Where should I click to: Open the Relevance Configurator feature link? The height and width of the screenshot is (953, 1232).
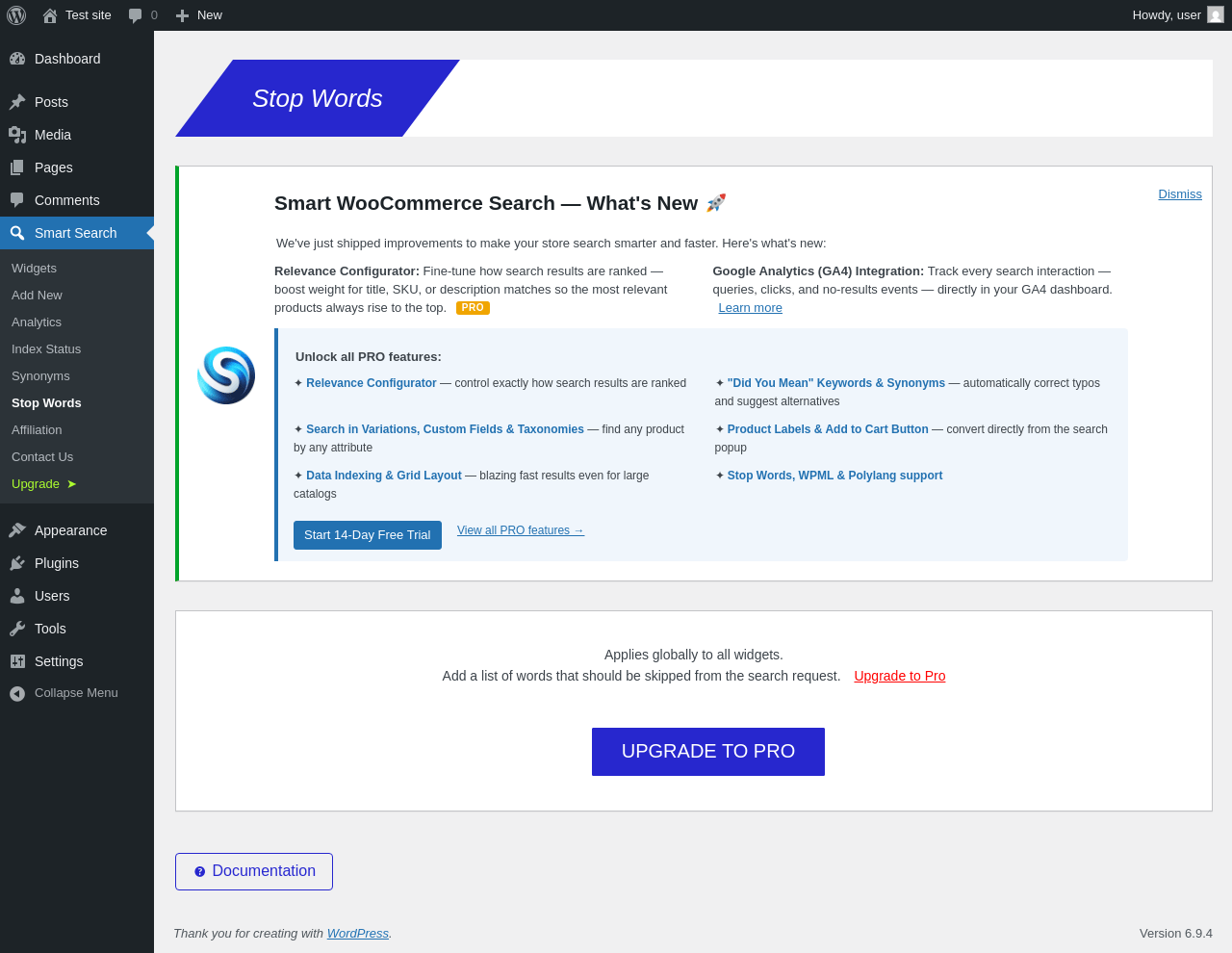pyautogui.click(x=372, y=383)
